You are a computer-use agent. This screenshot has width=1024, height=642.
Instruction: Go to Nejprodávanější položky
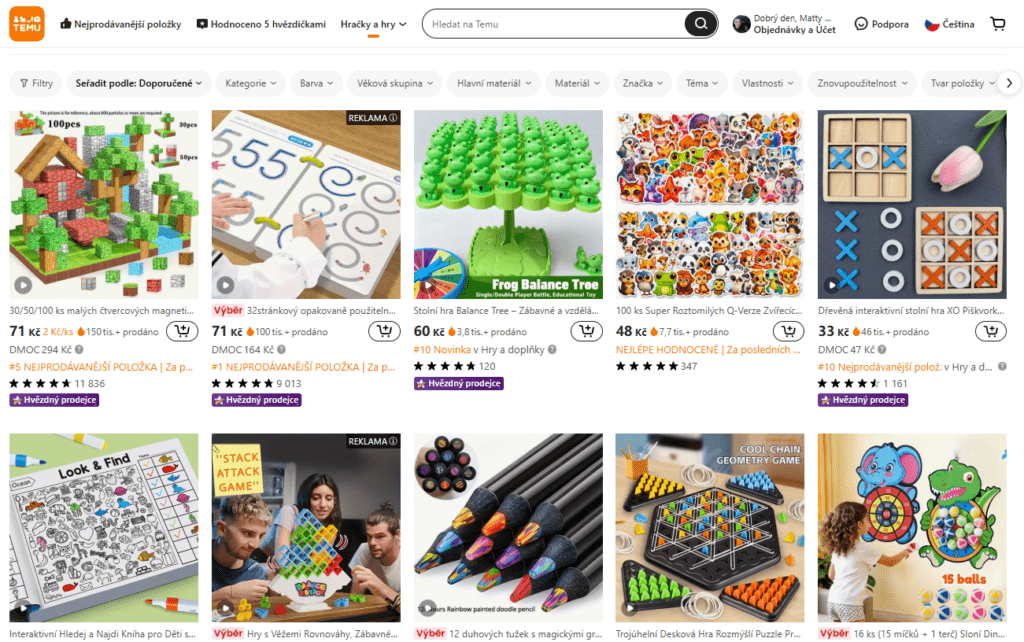[x=121, y=24]
